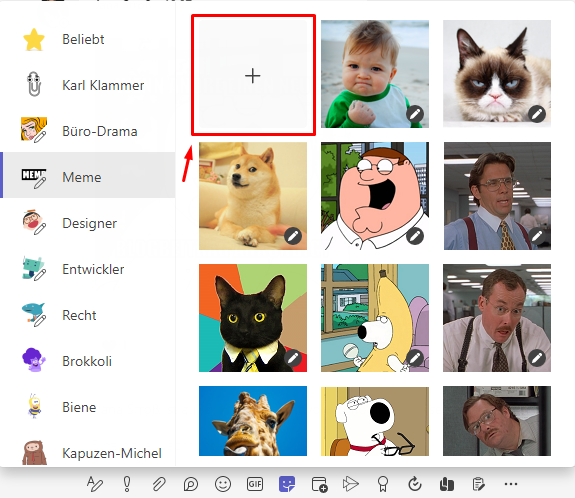Image resolution: width=575 pixels, height=498 pixels.
Task: Switch to the Entwickler category
Action: point(88,269)
